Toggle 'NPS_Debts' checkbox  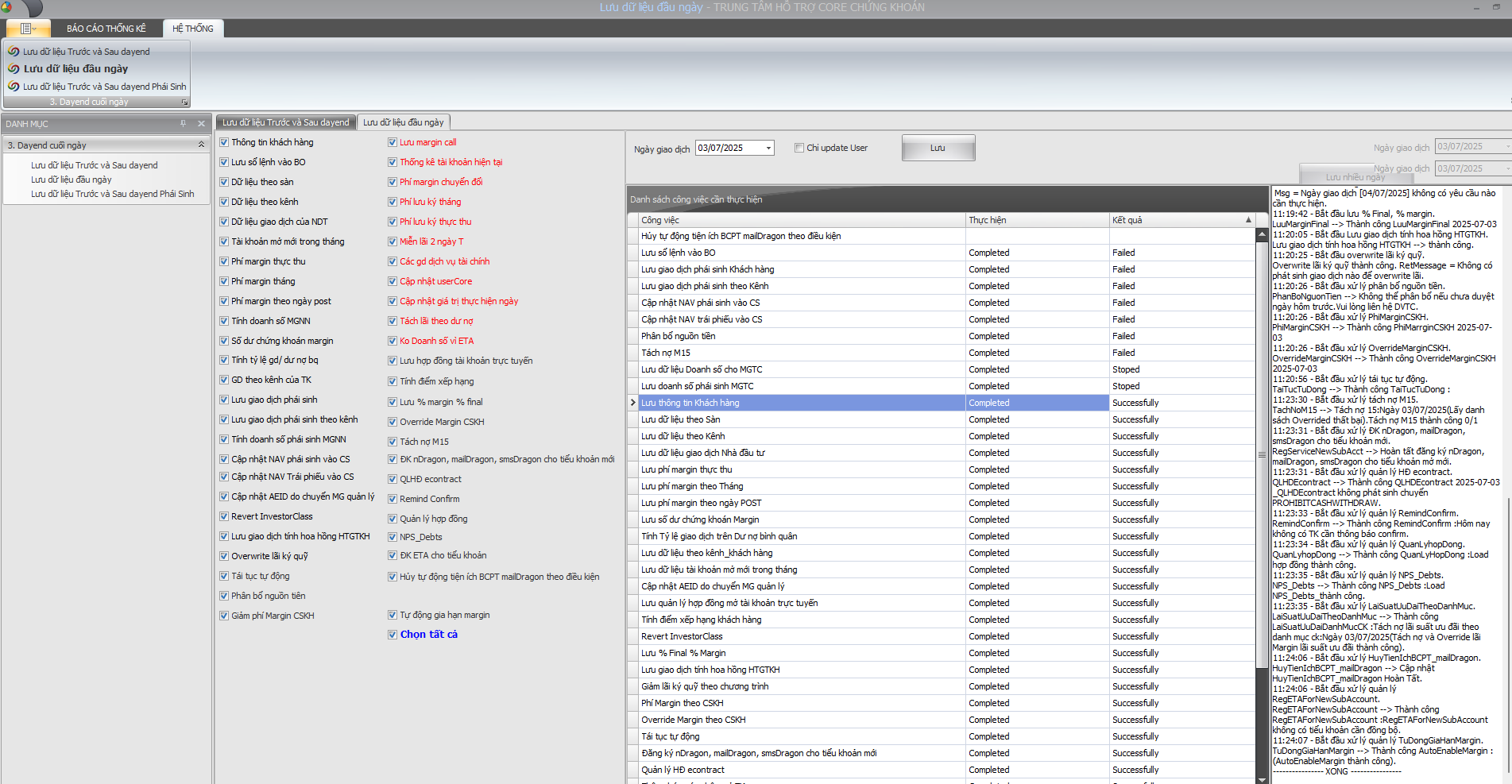click(x=393, y=537)
